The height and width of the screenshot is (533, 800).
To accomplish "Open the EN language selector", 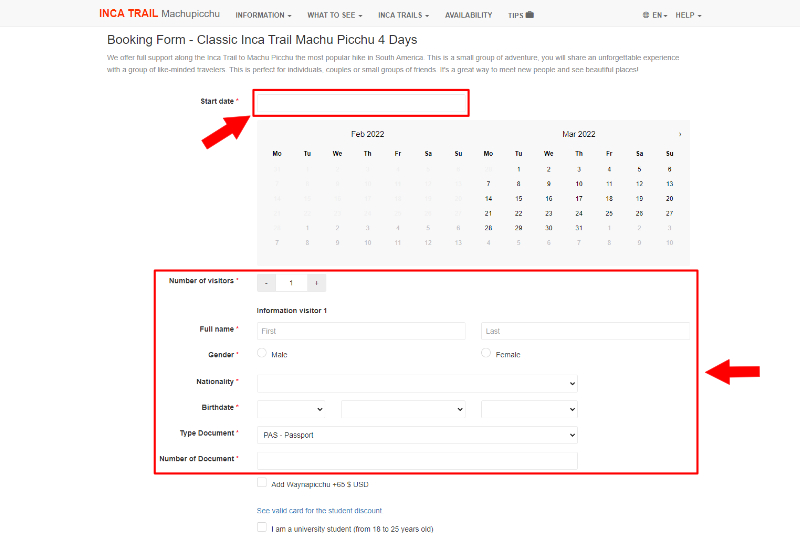I will point(659,15).
